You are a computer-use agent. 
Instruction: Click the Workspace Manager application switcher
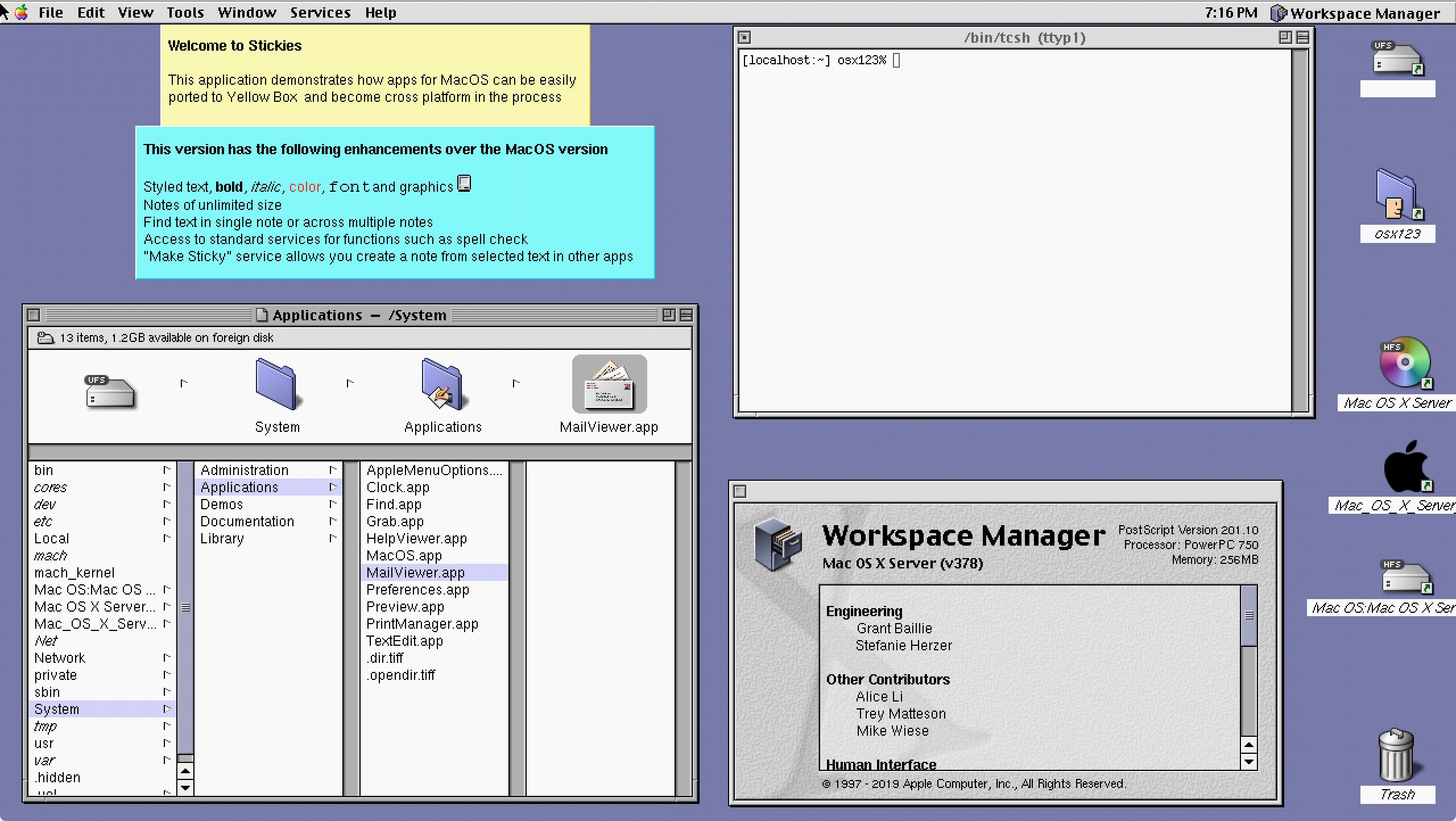(1356, 13)
